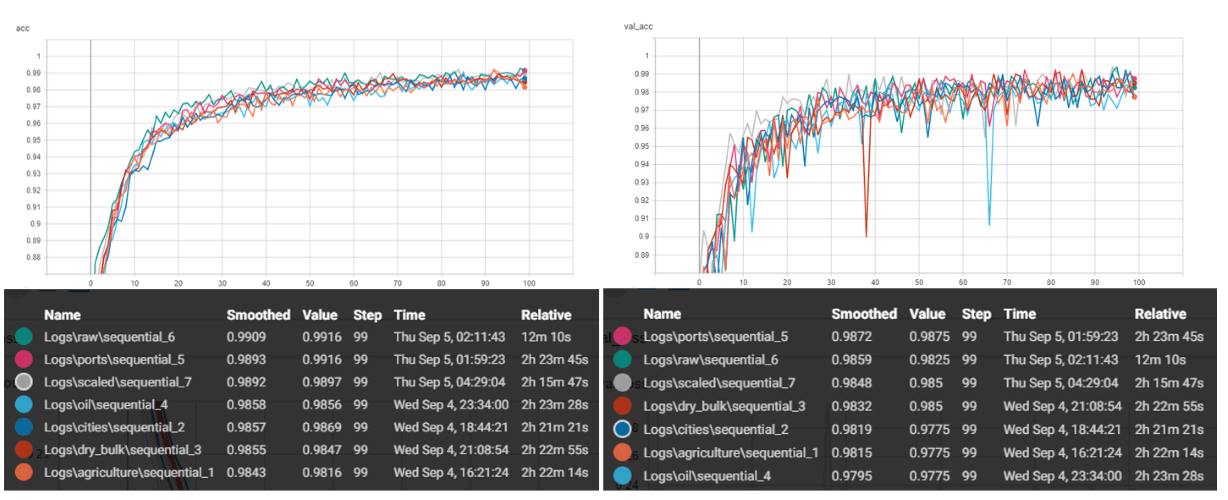Click the light blue downward spike in the val_acc chart

(x=989, y=223)
